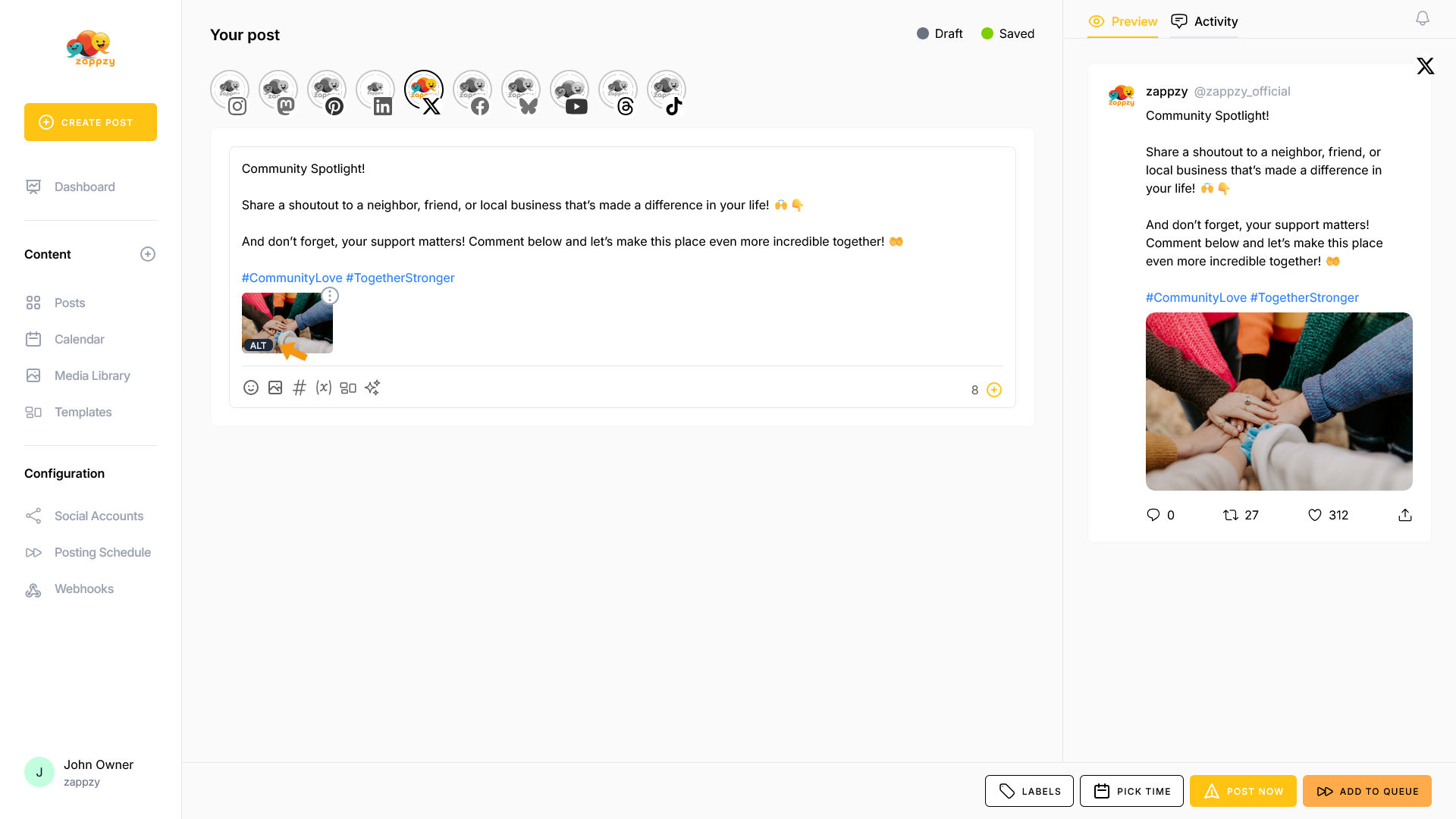Switch to the Activity tab
This screenshot has height=819, width=1456.
click(x=1204, y=21)
